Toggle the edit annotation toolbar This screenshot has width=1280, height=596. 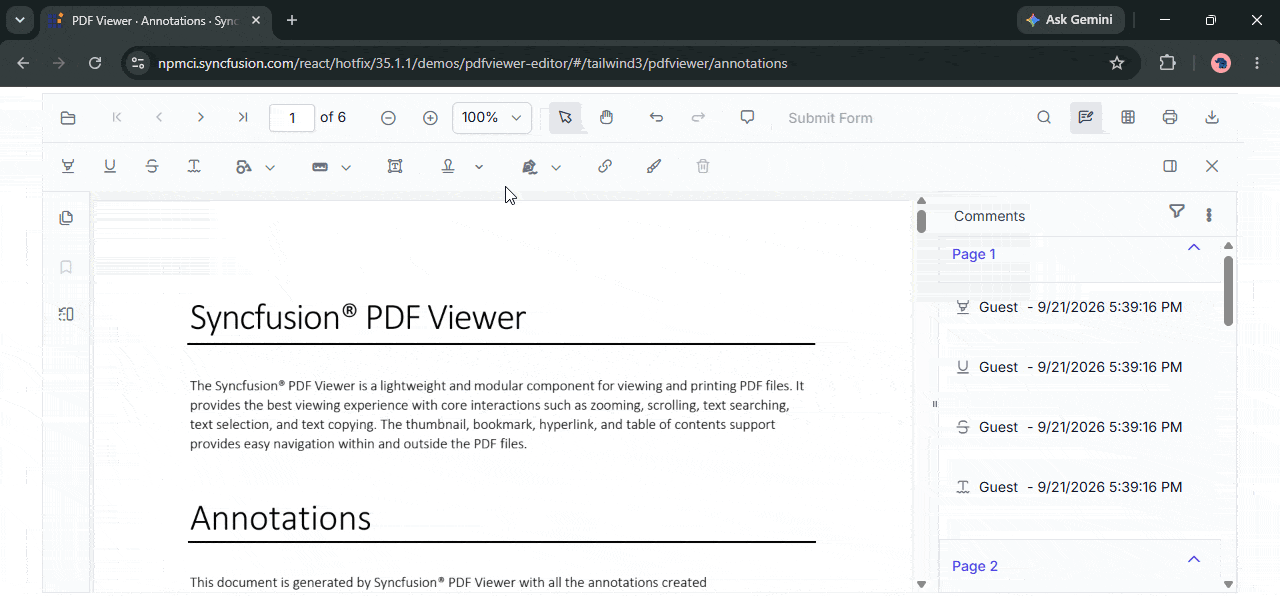point(1085,118)
